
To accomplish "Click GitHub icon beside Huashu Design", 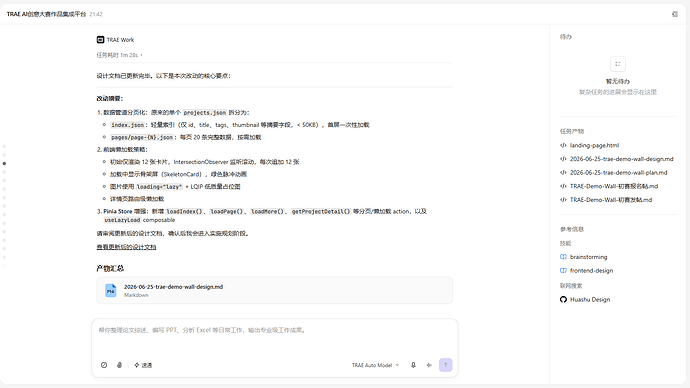I will (x=563, y=300).
